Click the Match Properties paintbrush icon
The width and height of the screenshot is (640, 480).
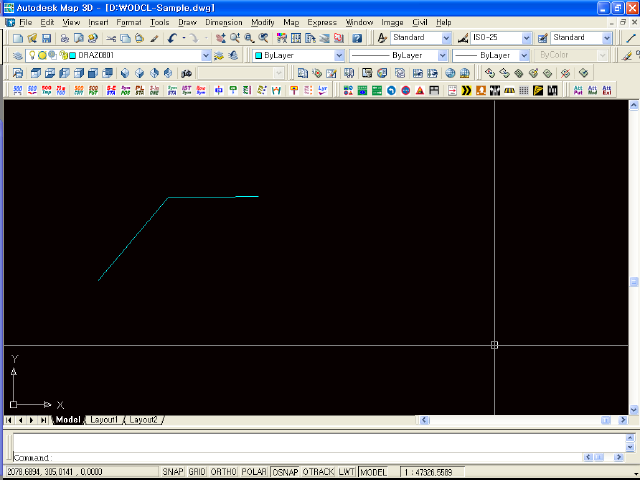click(154, 38)
